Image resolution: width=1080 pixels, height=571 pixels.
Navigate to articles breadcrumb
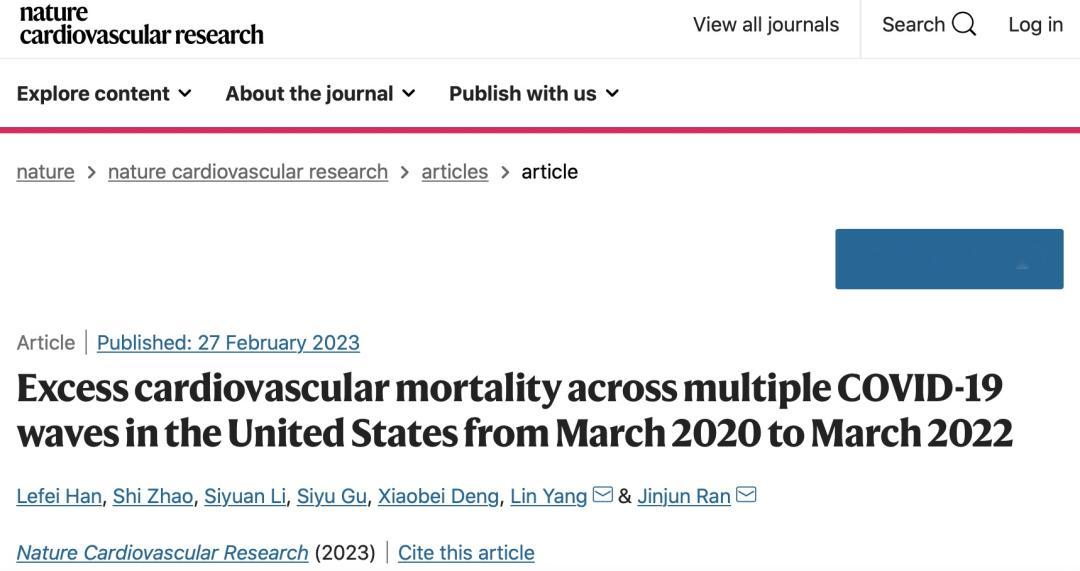(455, 172)
